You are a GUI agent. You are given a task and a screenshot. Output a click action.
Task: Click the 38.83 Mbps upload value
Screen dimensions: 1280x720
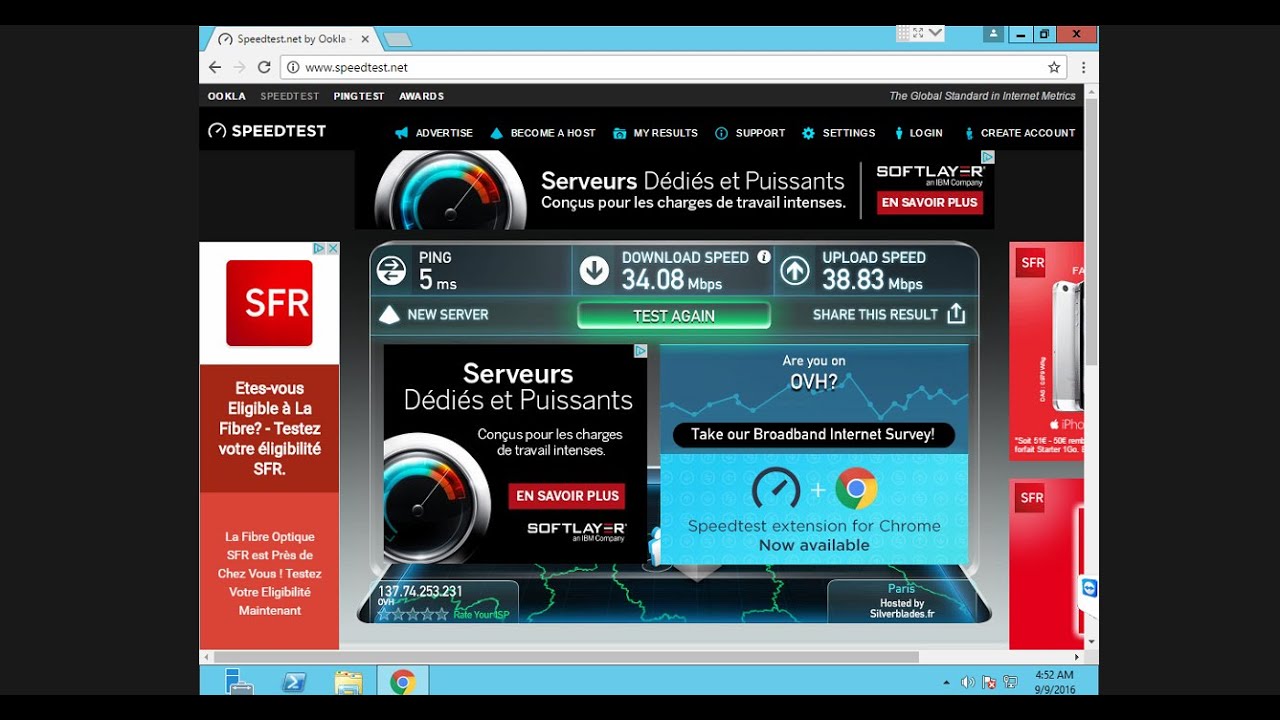pyautogui.click(x=872, y=281)
